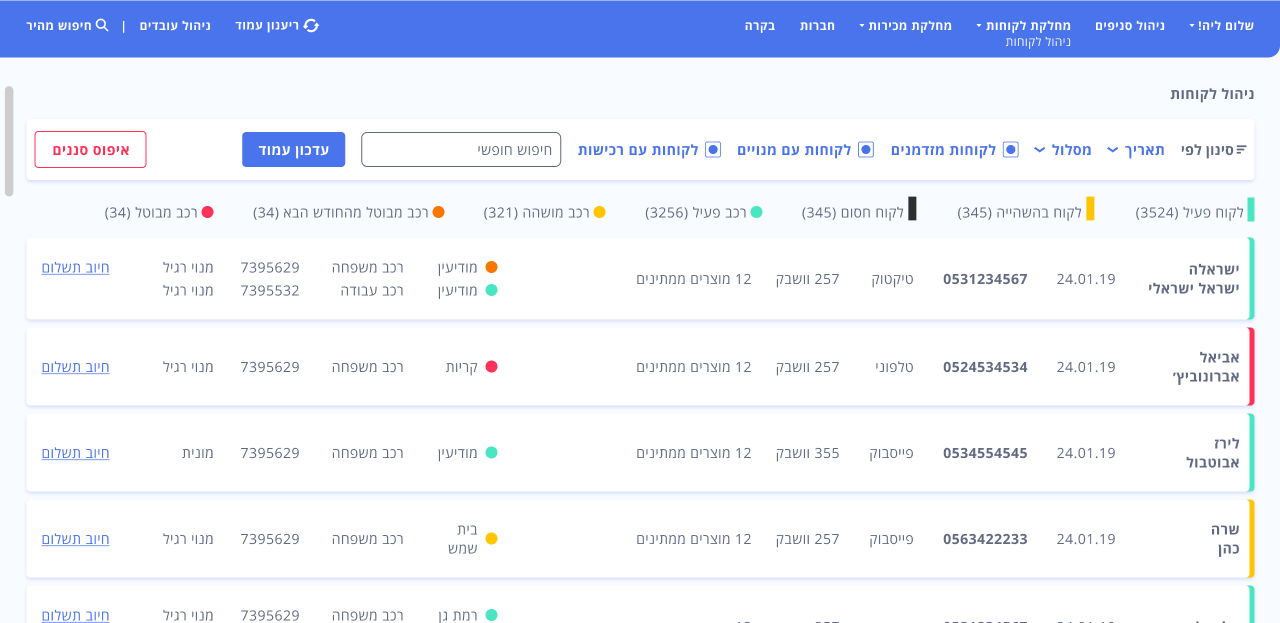Click the רכב עבודה cell
Viewport: 1280px width, 623px height.
click(372, 290)
